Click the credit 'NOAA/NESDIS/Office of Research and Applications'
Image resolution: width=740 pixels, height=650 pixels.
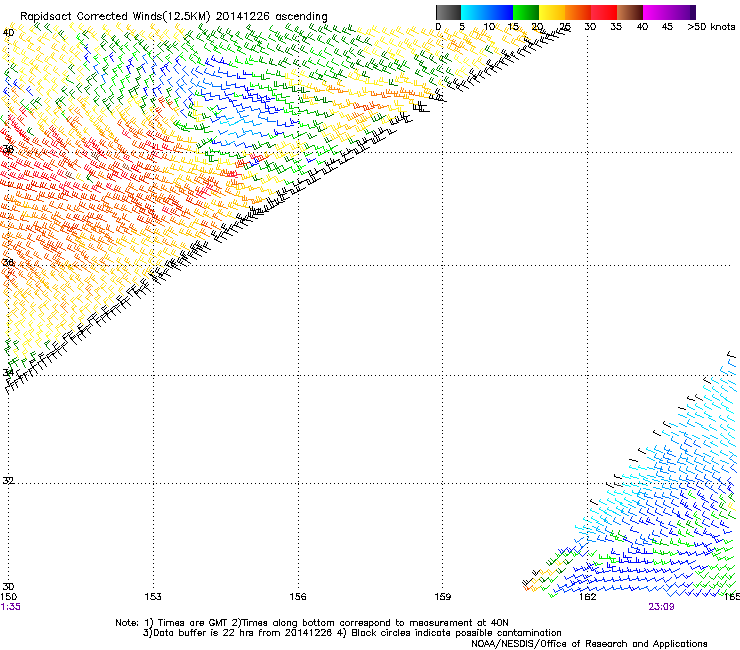(589, 644)
